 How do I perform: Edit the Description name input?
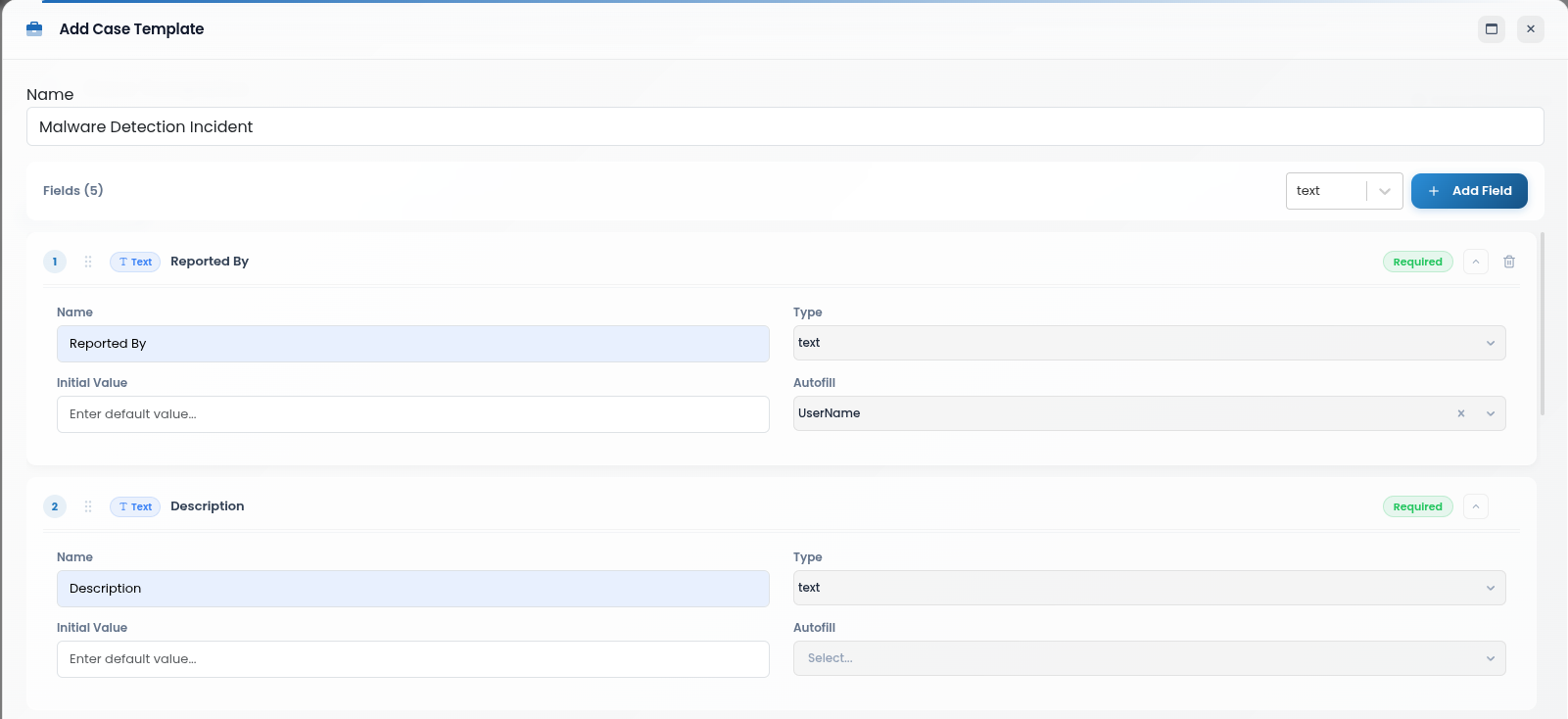coord(413,589)
